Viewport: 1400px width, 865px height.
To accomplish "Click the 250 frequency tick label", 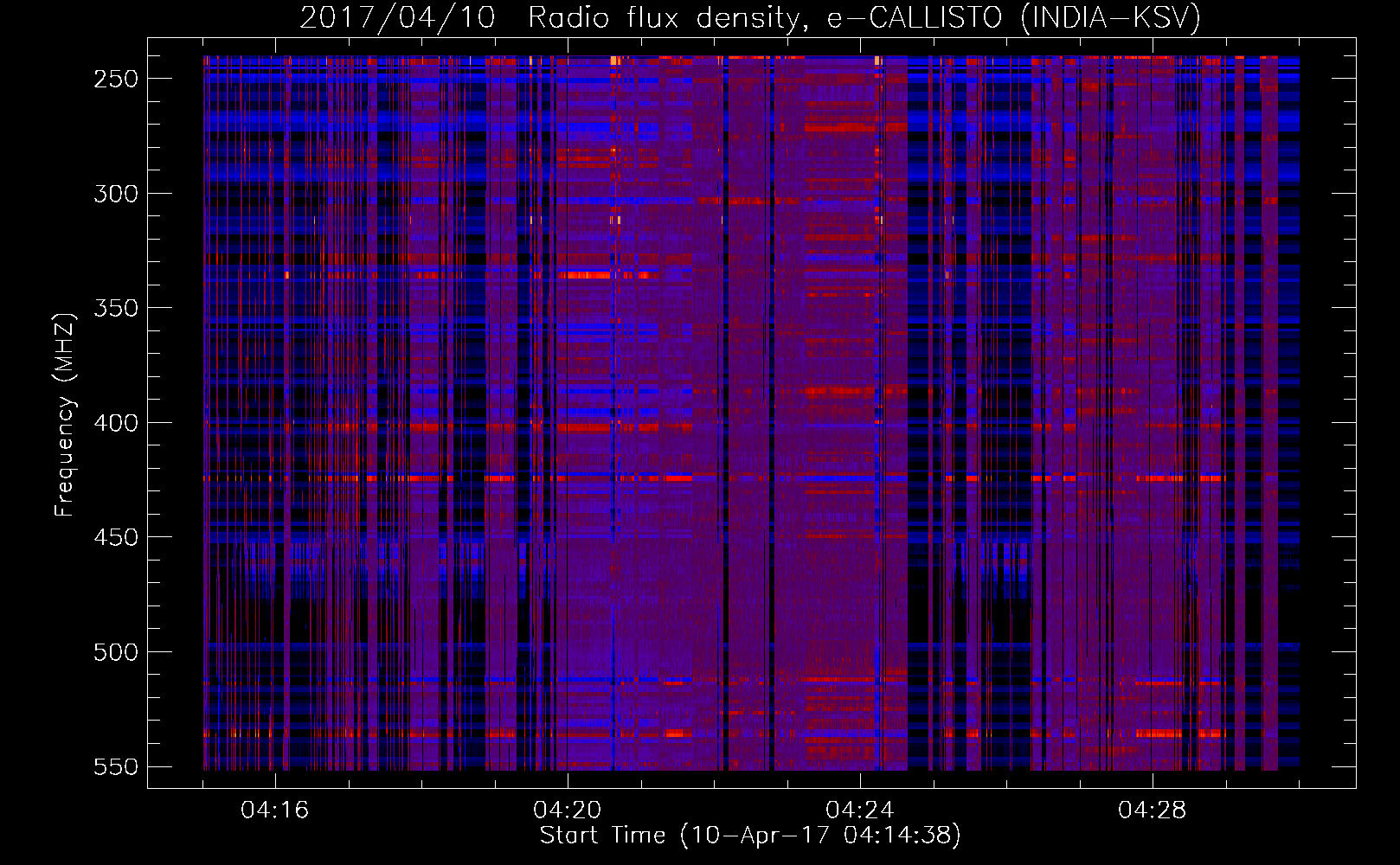I will click(116, 79).
